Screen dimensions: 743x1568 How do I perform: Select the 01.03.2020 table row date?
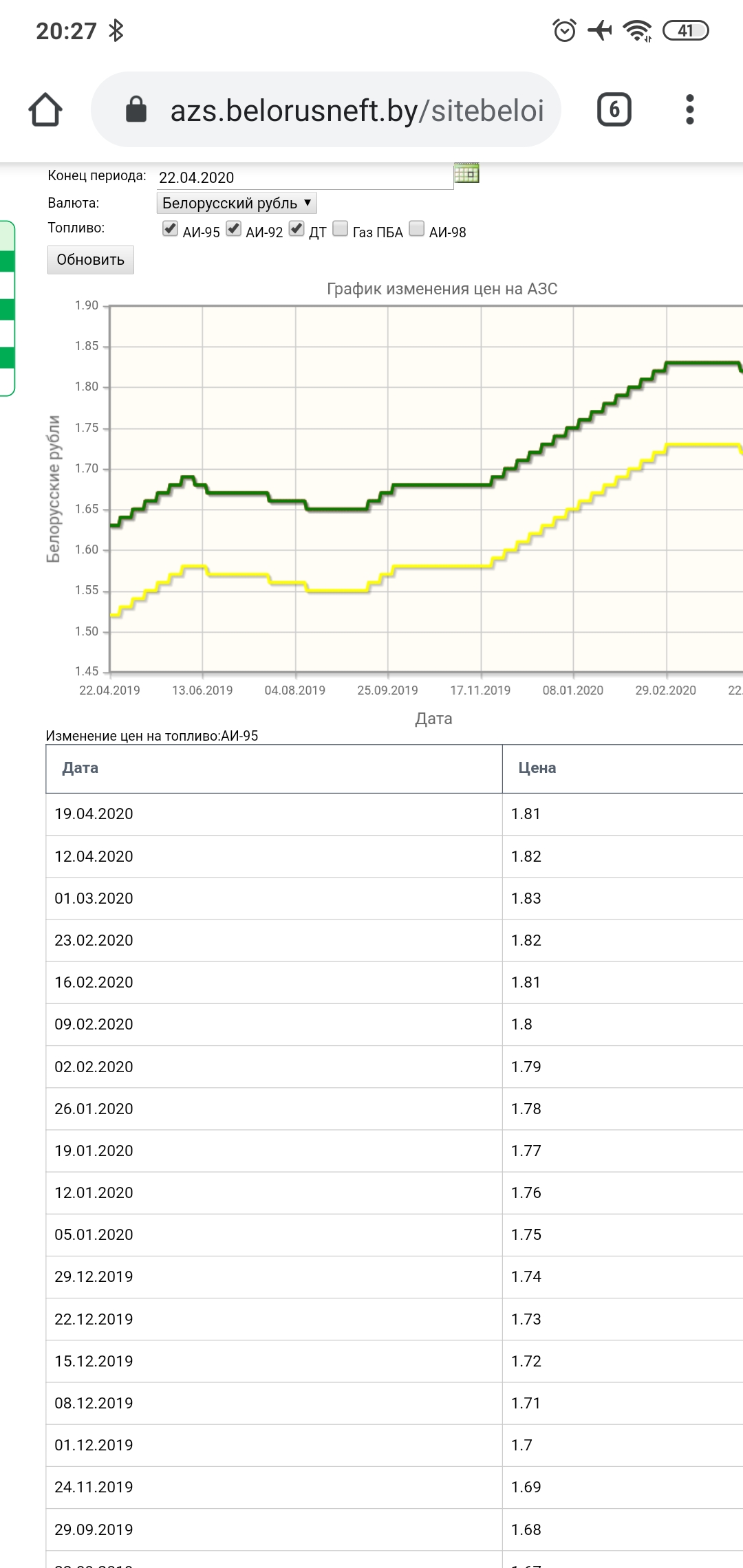tap(94, 898)
